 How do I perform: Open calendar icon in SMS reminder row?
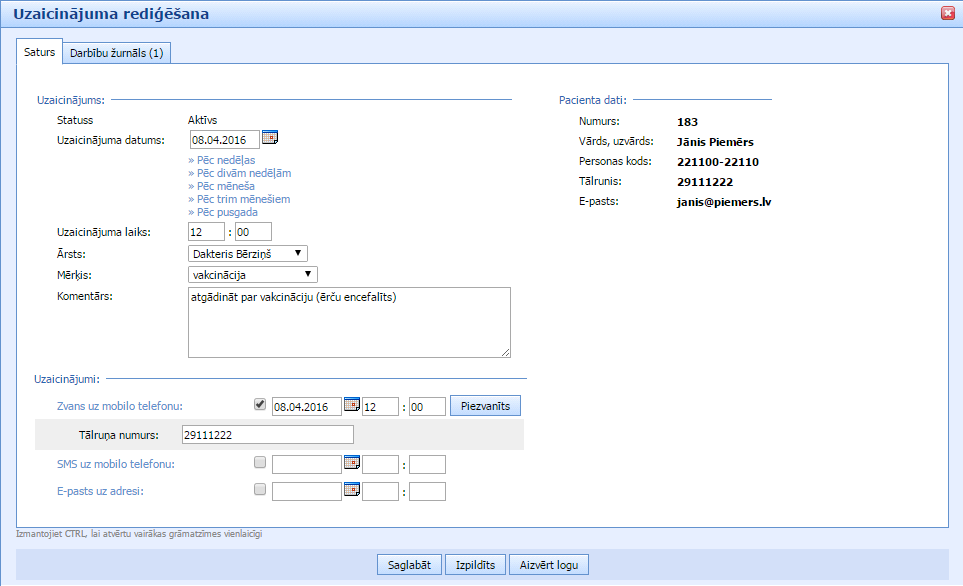tap(351, 463)
